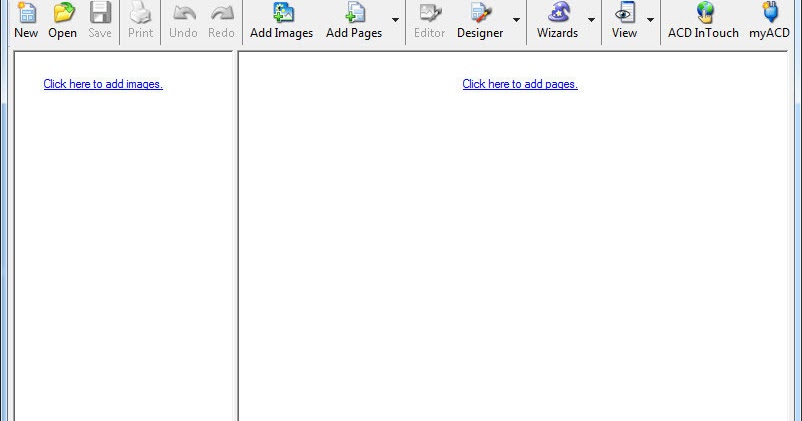Click the Print toolbar icon
802x421 pixels.
pyautogui.click(x=141, y=12)
